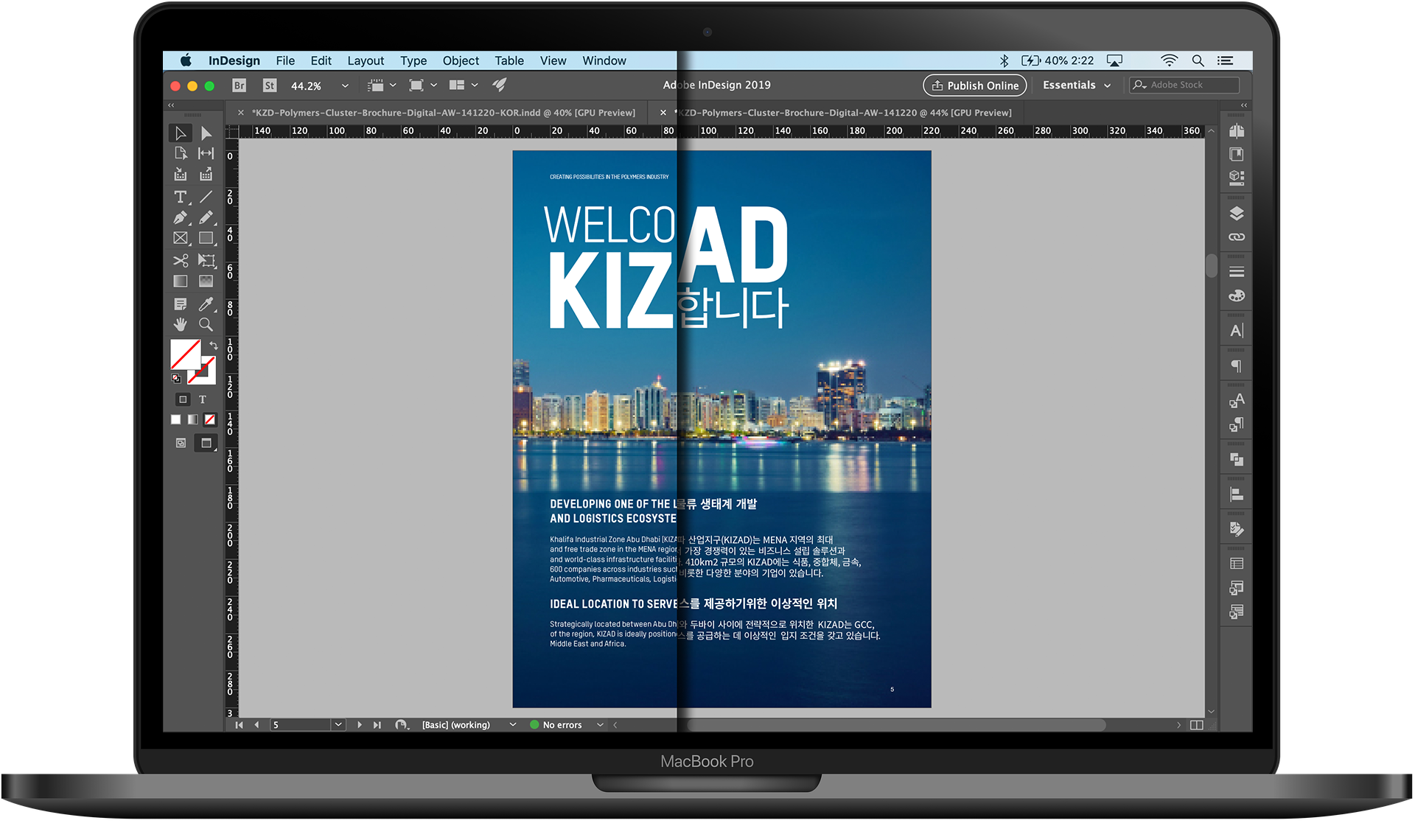Pick the Content Placer tool
This screenshot has width=1415, height=840.
coord(206,175)
